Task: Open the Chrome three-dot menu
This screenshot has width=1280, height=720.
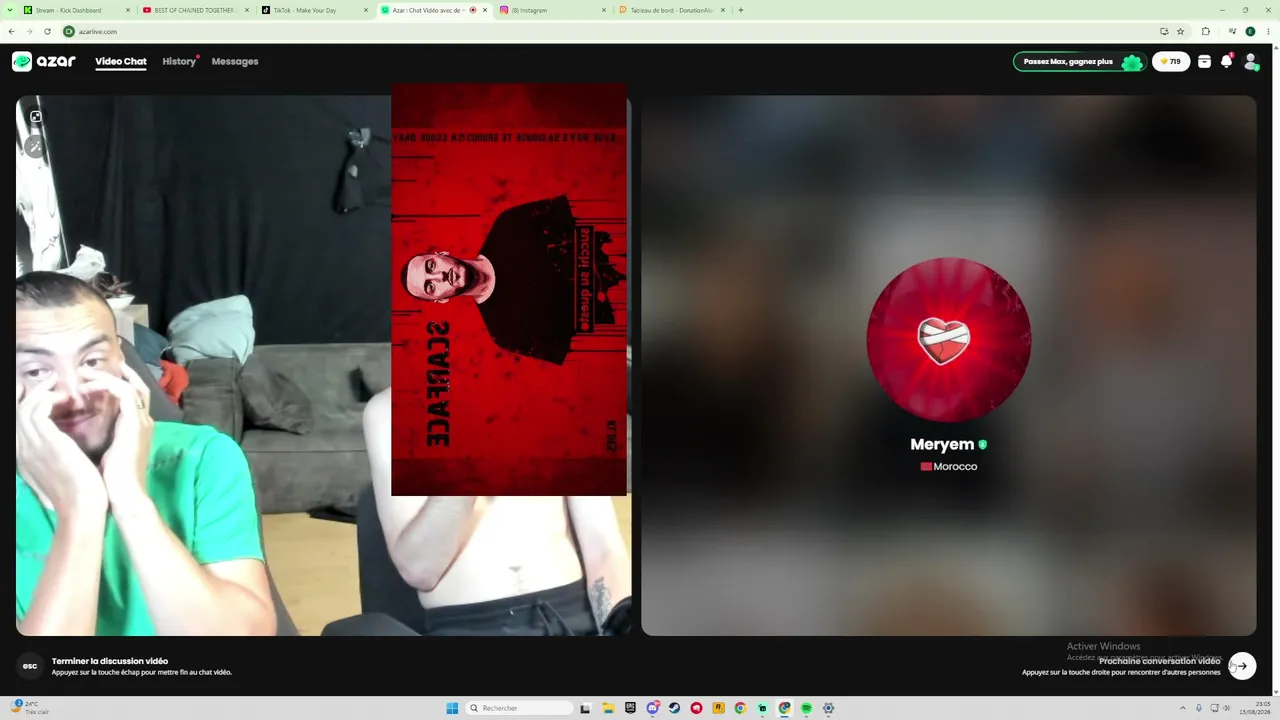Action: pyautogui.click(x=1268, y=31)
